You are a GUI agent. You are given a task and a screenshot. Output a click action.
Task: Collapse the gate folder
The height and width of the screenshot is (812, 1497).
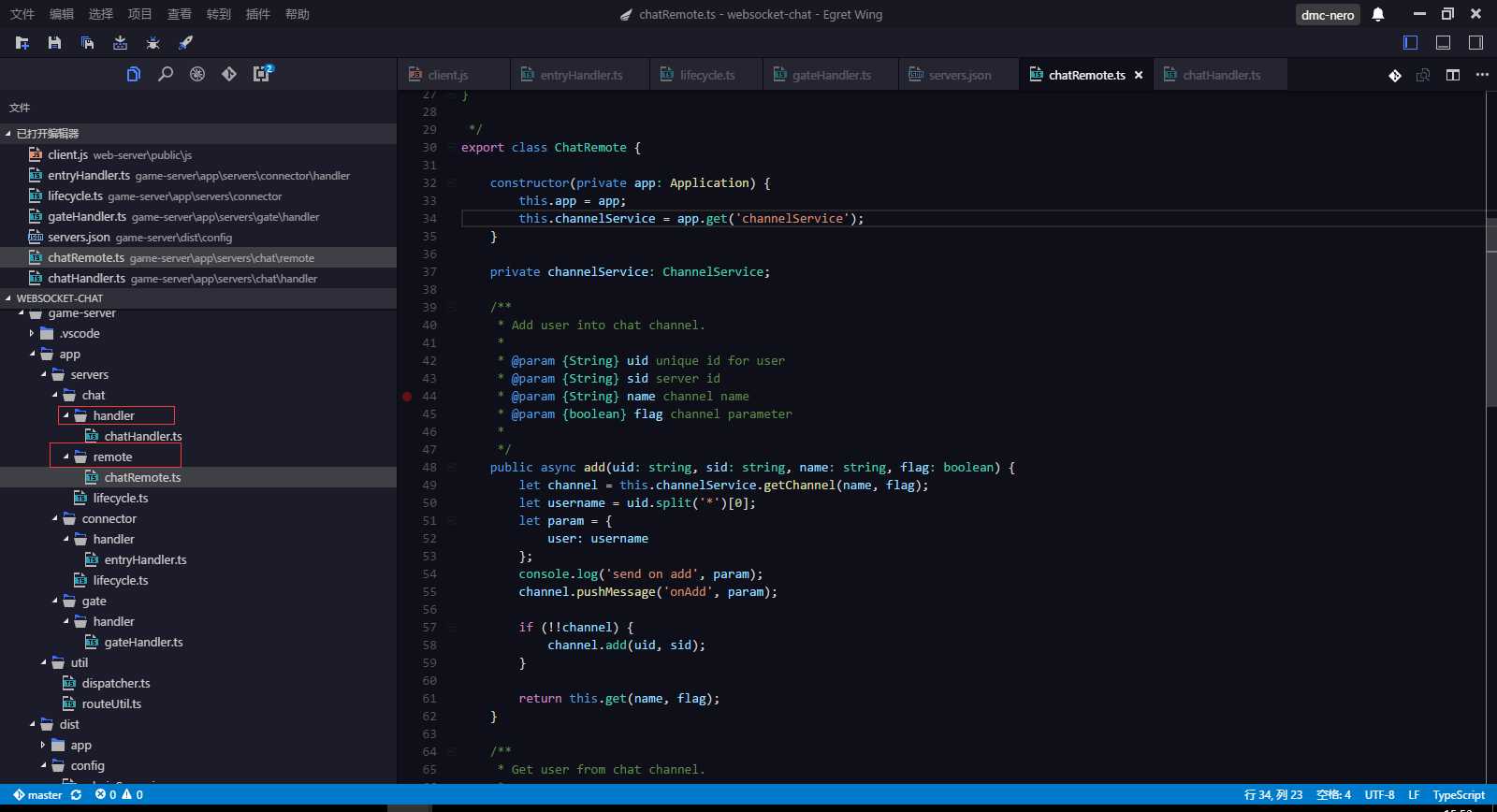point(54,602)
